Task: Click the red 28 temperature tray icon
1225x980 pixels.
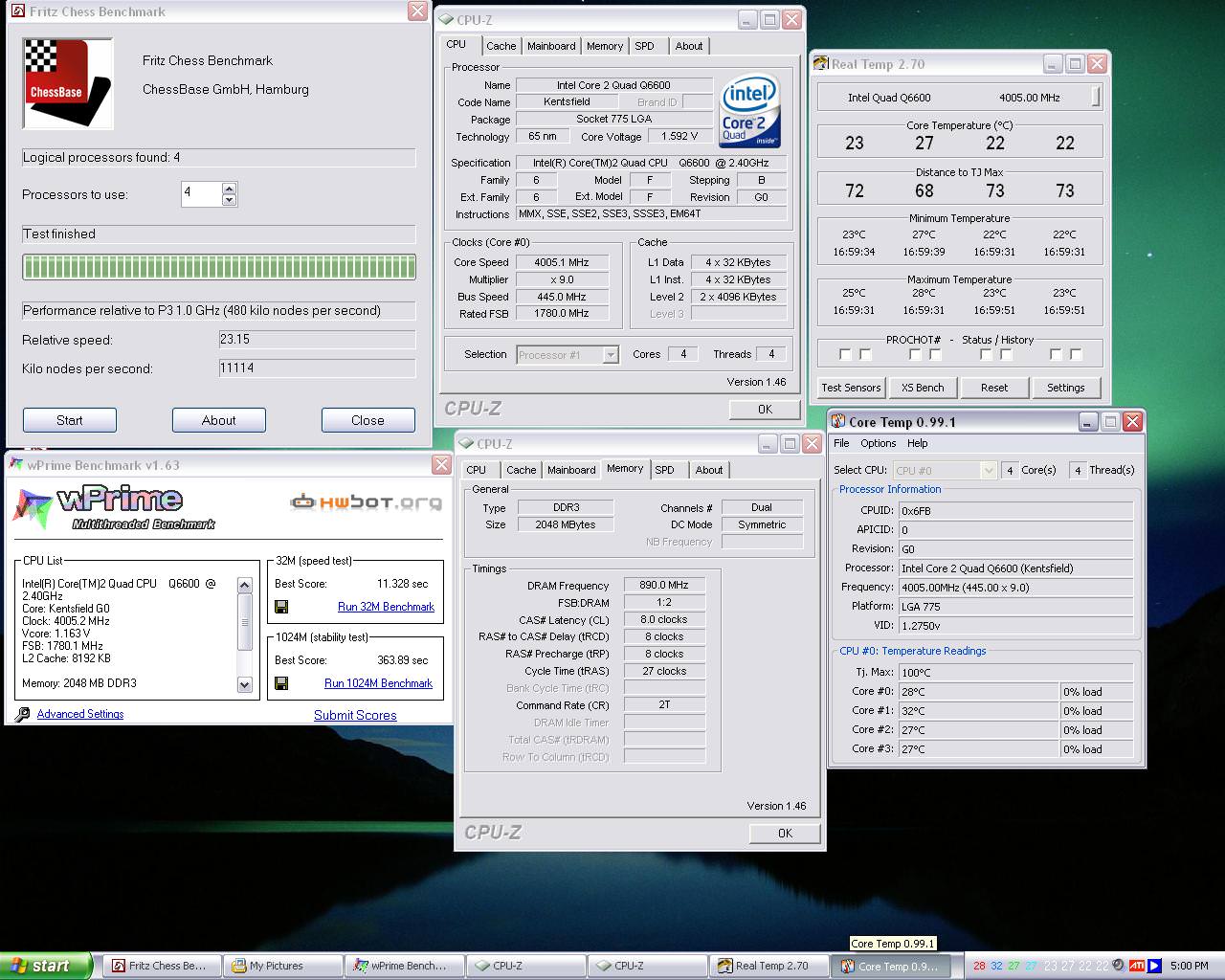Action: pos(979,966)
